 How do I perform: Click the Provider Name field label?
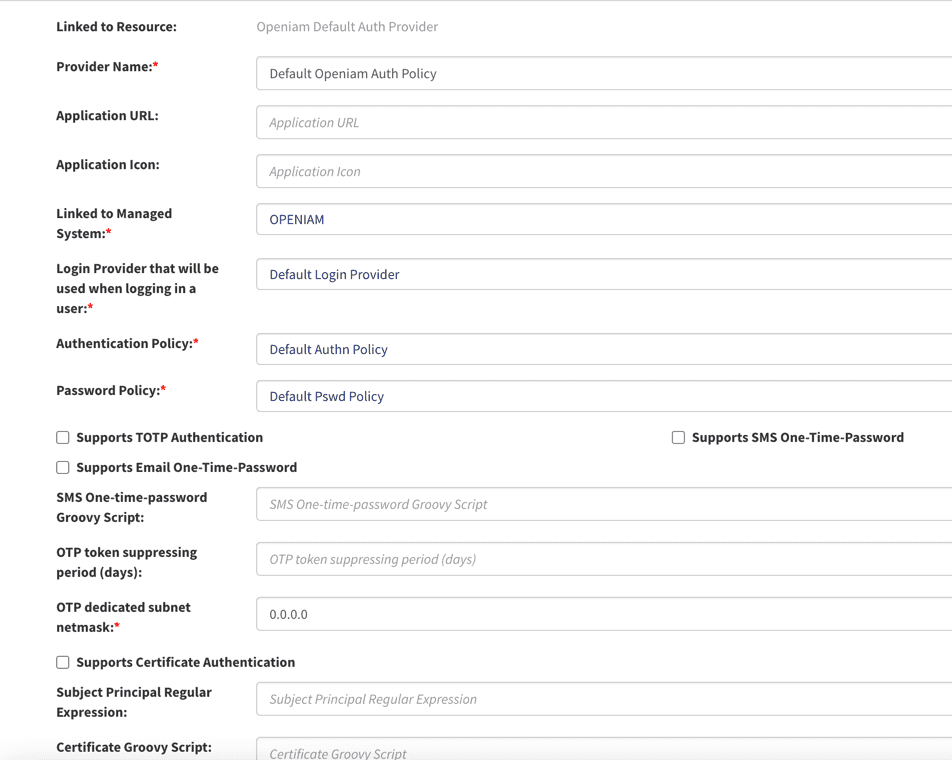106,66
